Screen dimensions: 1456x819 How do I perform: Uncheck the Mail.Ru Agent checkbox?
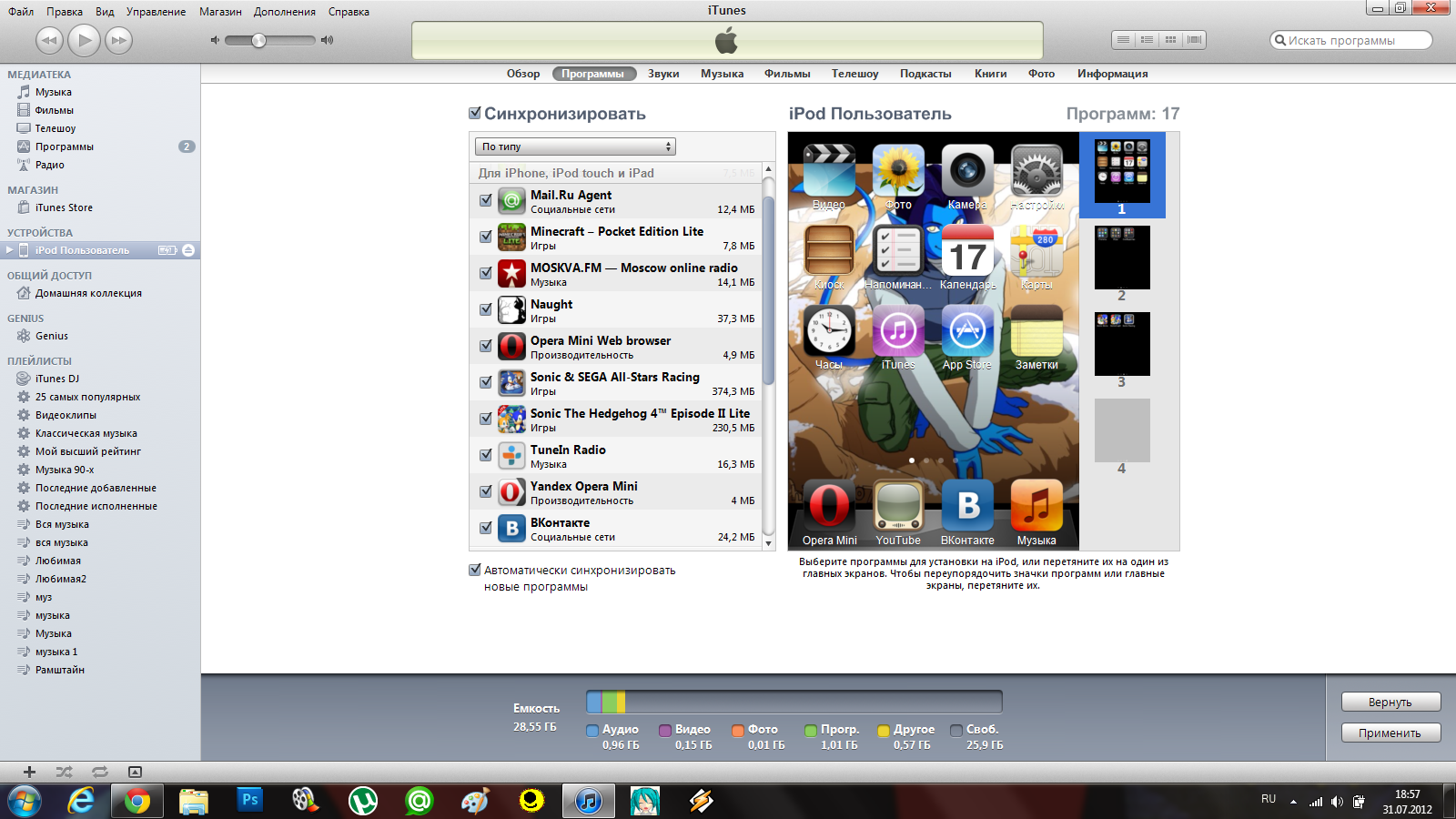[485, 200]
